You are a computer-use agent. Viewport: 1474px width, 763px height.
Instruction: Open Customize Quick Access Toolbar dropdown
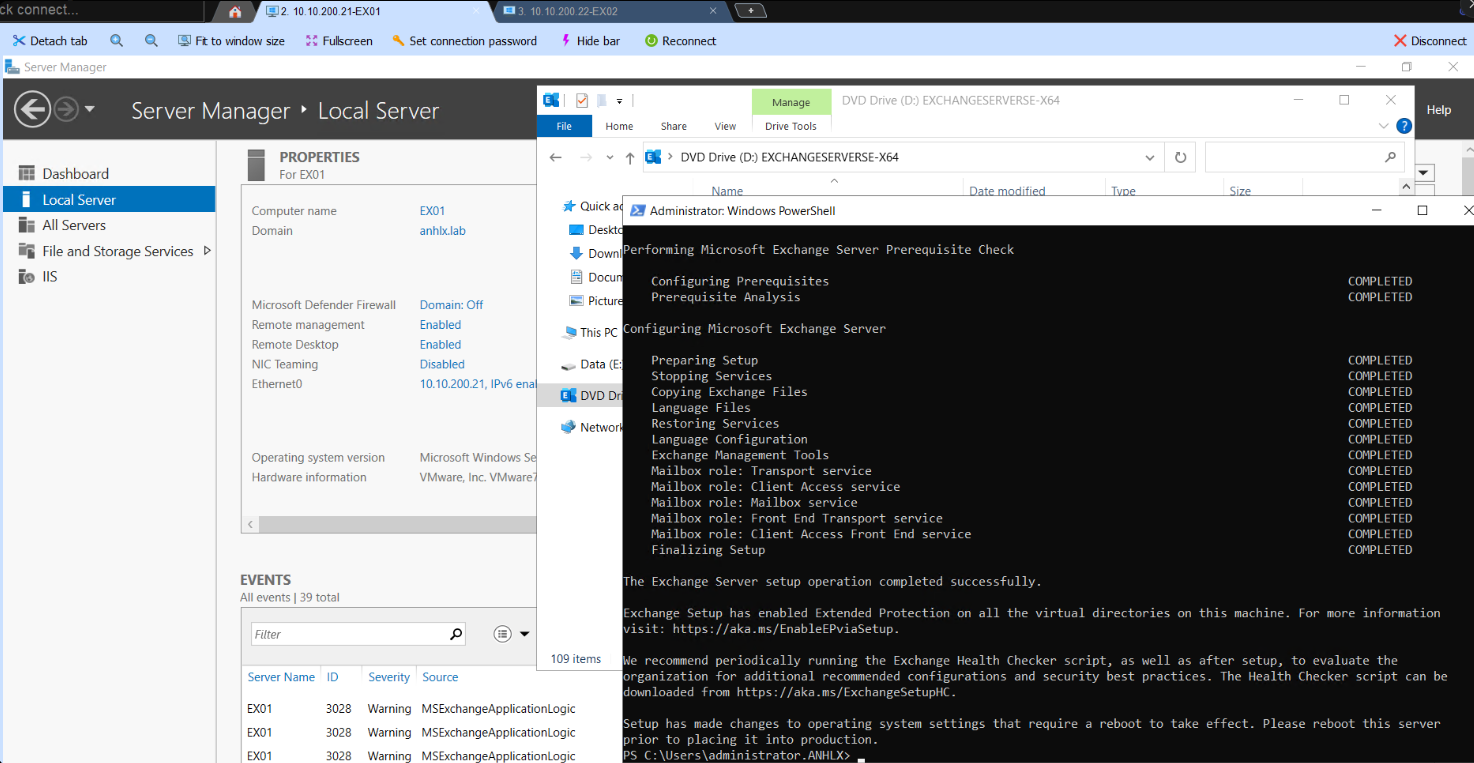(619, 101)
